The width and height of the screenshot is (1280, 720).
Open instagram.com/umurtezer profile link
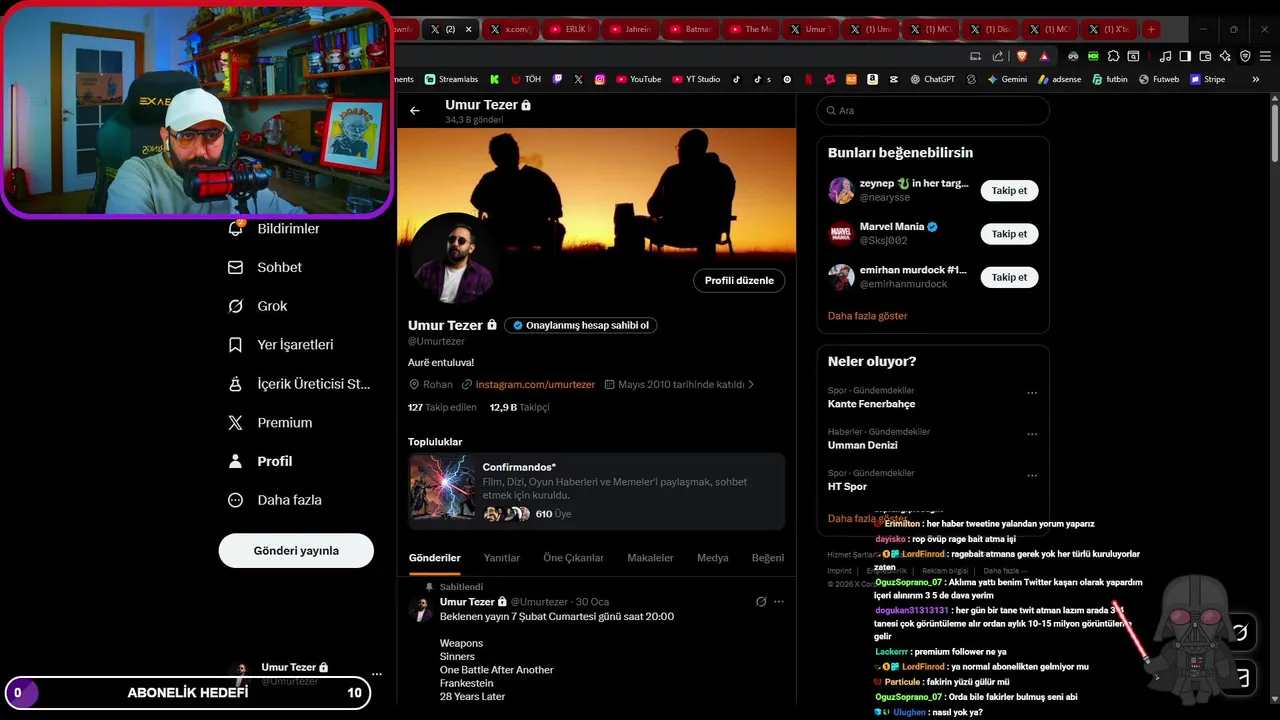point(535,384)
